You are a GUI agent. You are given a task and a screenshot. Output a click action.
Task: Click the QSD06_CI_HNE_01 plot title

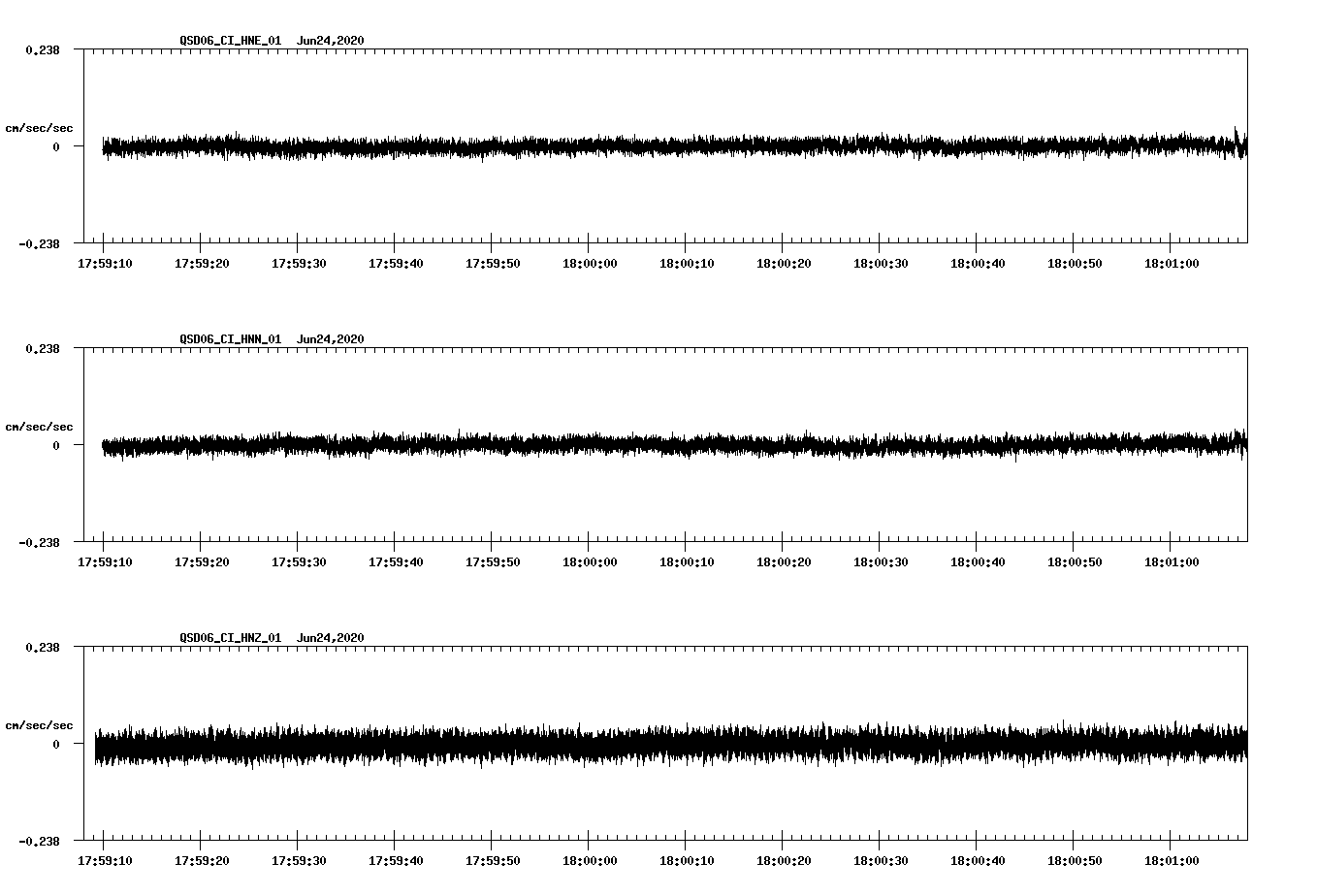coord(231,41)
